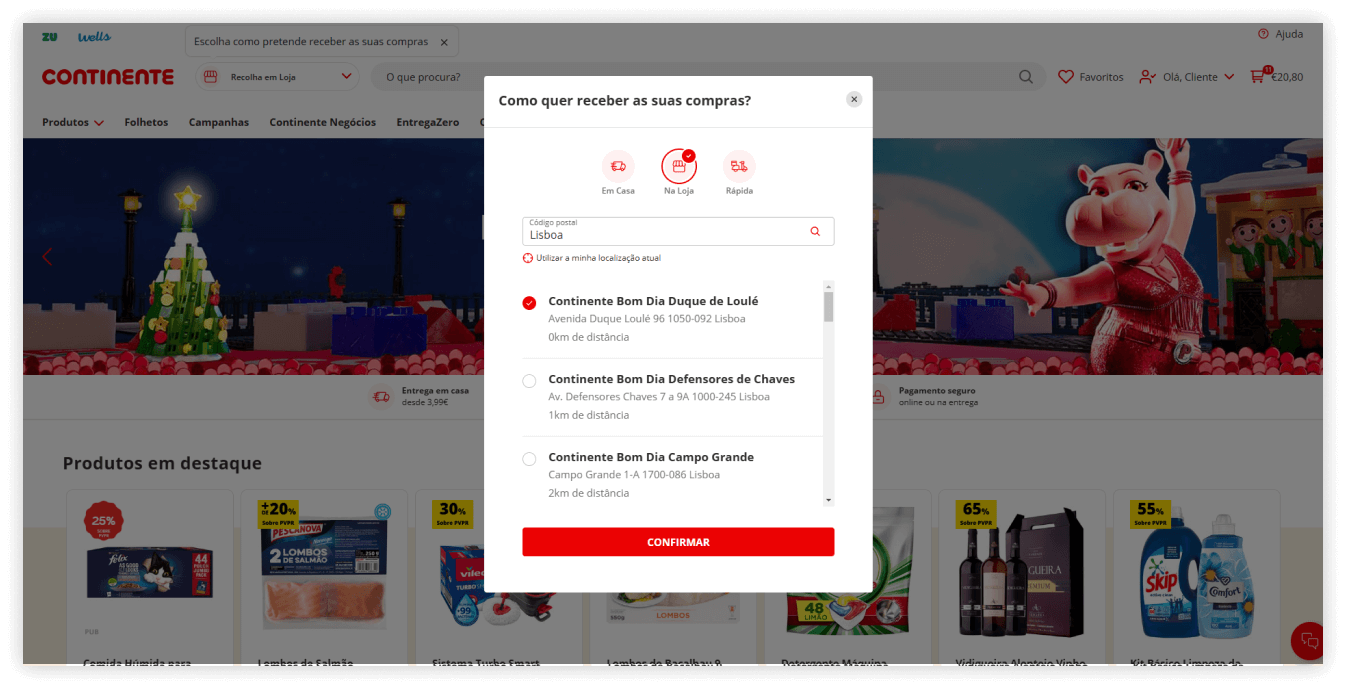1346x689 pixels.
Task: Go to Campanhas in navigation bar
Action: click(218, 122)
